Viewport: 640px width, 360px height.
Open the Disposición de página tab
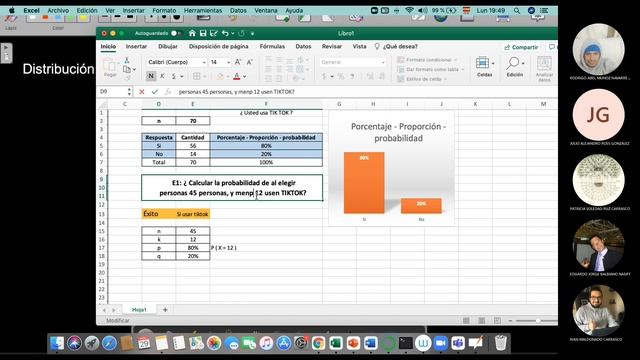click(x=219, y=47)
